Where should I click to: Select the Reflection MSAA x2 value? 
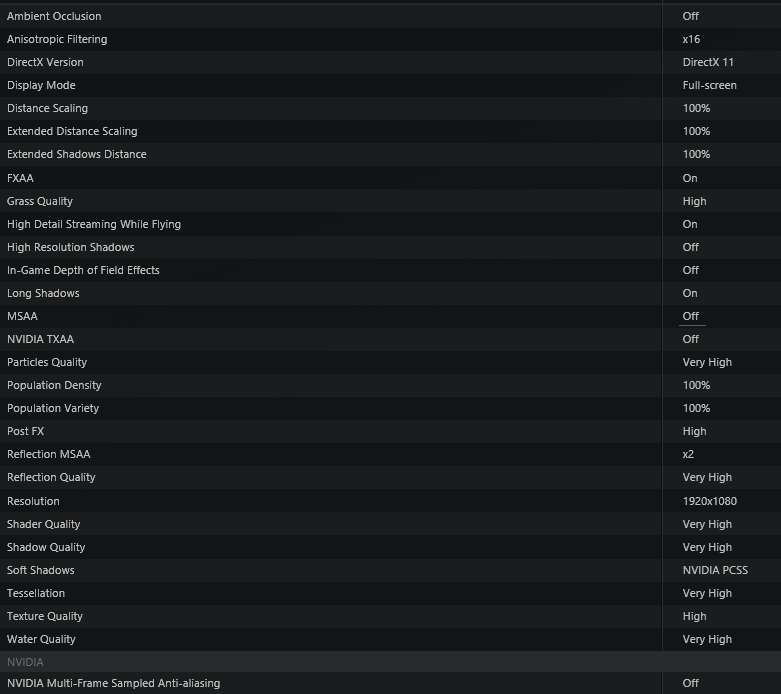(x=688, y=454)
